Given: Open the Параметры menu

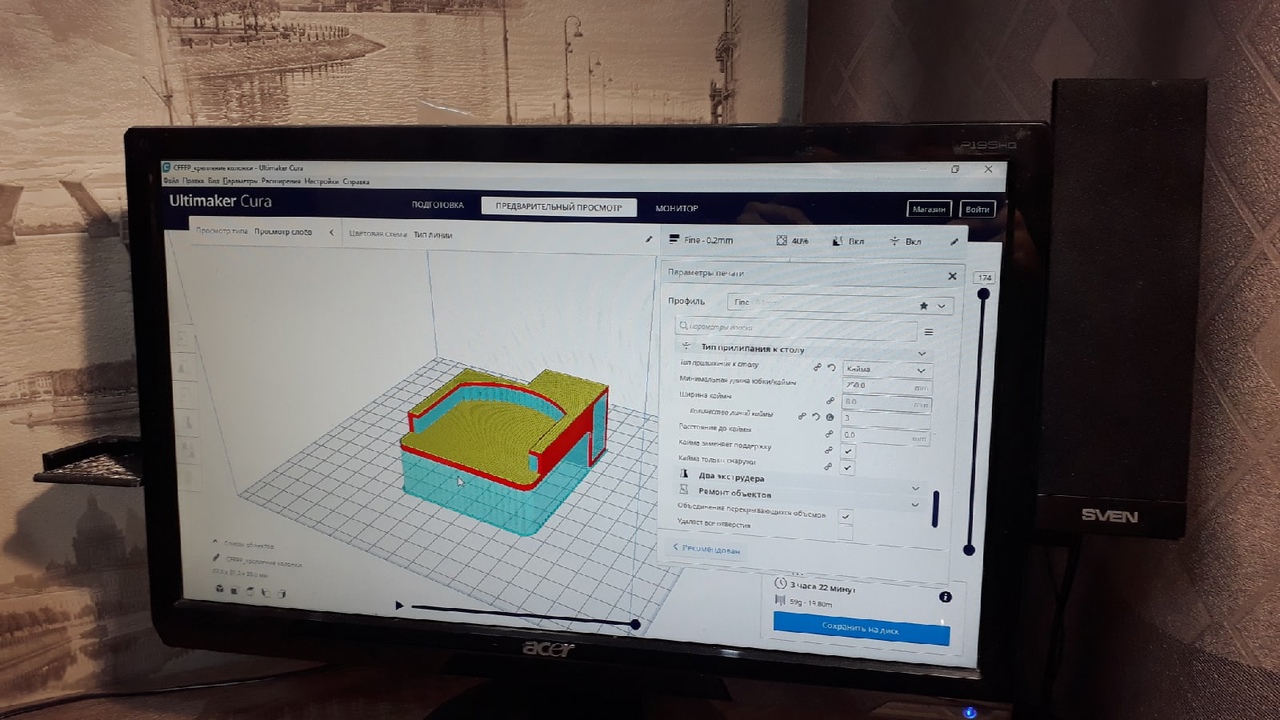Looking at the screenshot, I should [241, 181].
